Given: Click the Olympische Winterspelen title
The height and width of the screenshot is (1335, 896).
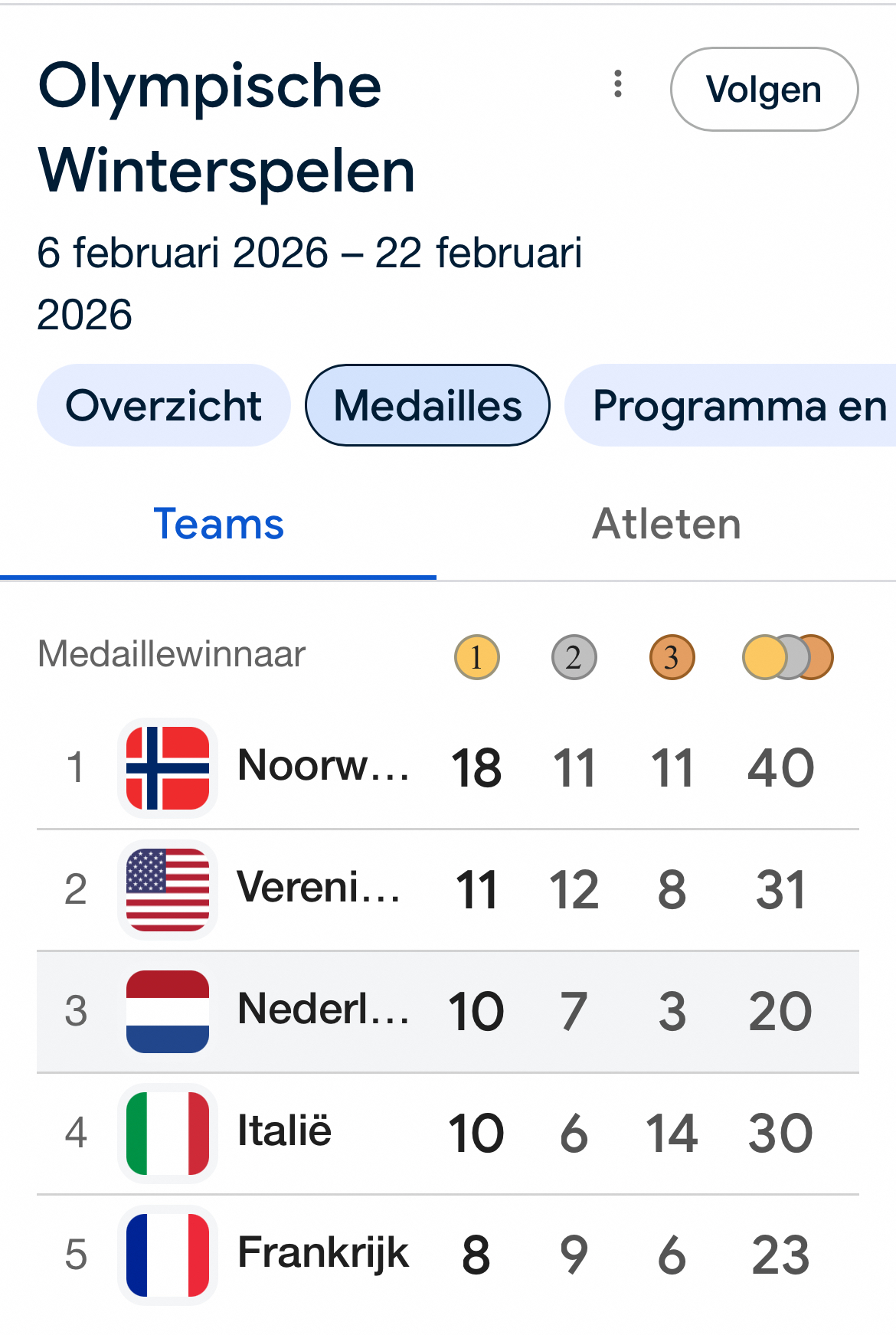Looking at the screenshot, I should (227, 128).
